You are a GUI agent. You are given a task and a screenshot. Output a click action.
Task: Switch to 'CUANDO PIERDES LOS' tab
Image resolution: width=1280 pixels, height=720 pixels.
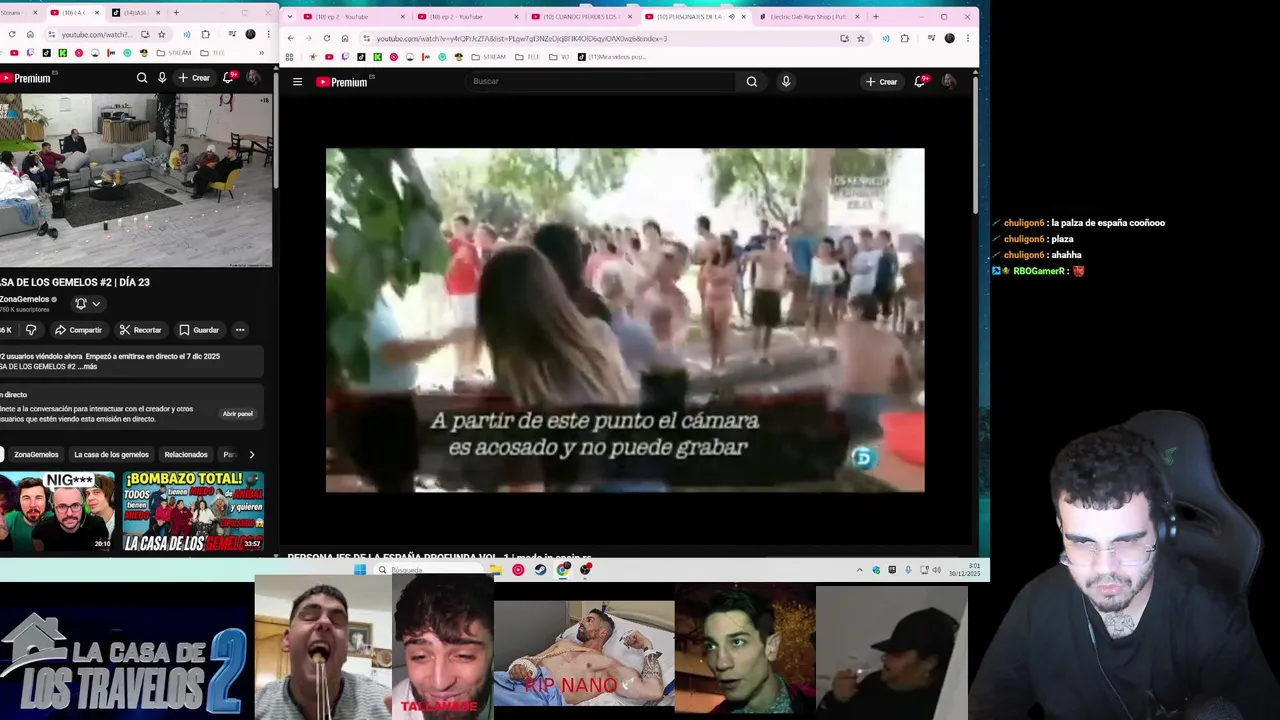[x=580, y=16]
